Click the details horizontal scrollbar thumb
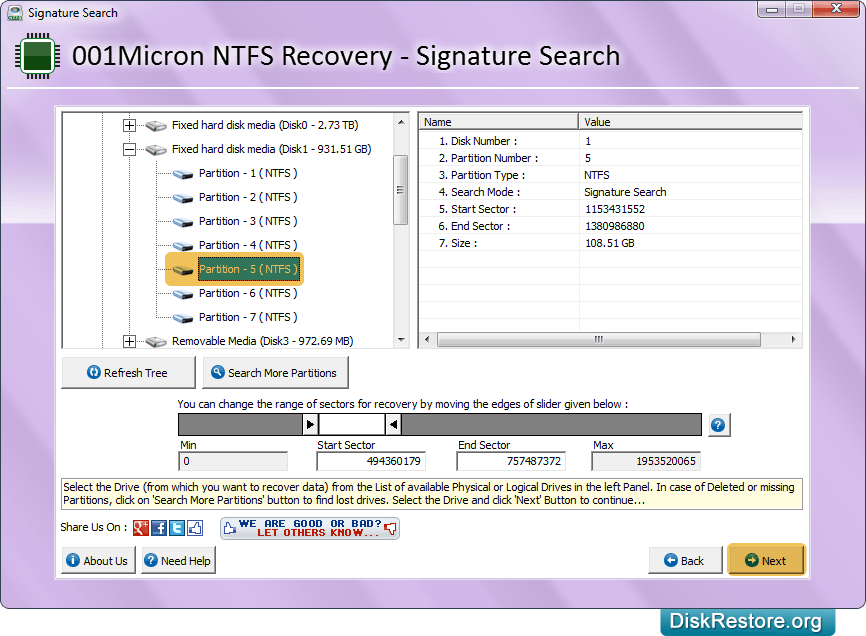 (x=599, y=340)
